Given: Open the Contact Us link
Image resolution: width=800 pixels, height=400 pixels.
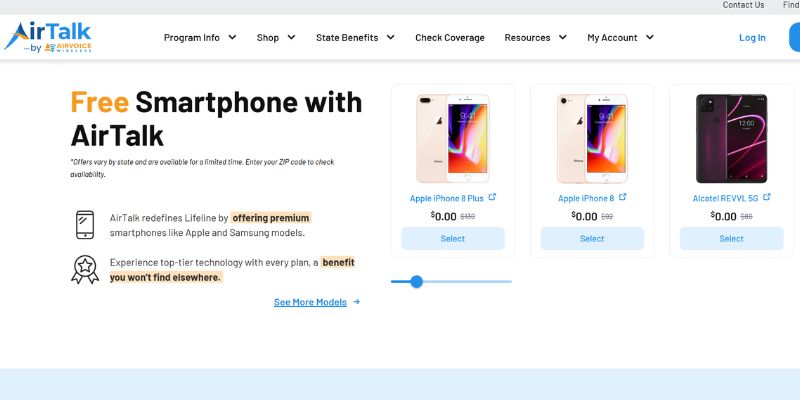Looking at the screenshot, I should 743,5.
